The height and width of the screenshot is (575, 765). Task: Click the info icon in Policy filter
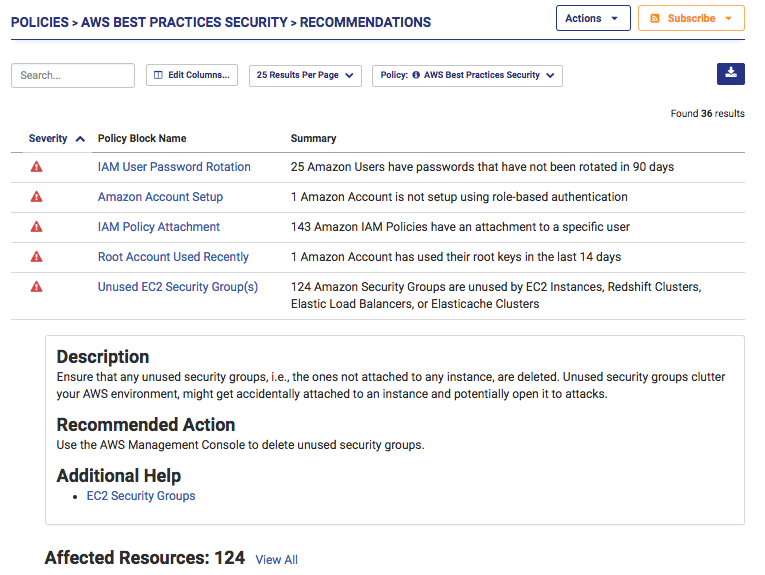point(416,75)
